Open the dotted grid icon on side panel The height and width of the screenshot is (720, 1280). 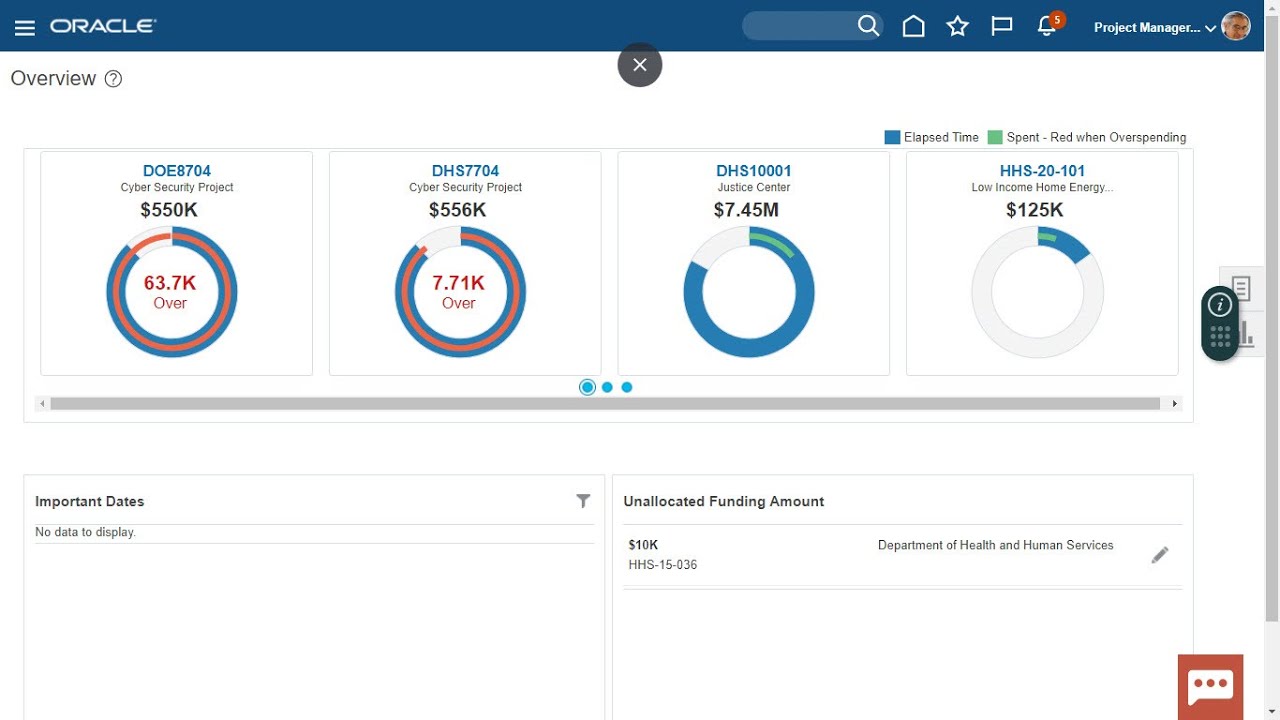[1220, 337]
